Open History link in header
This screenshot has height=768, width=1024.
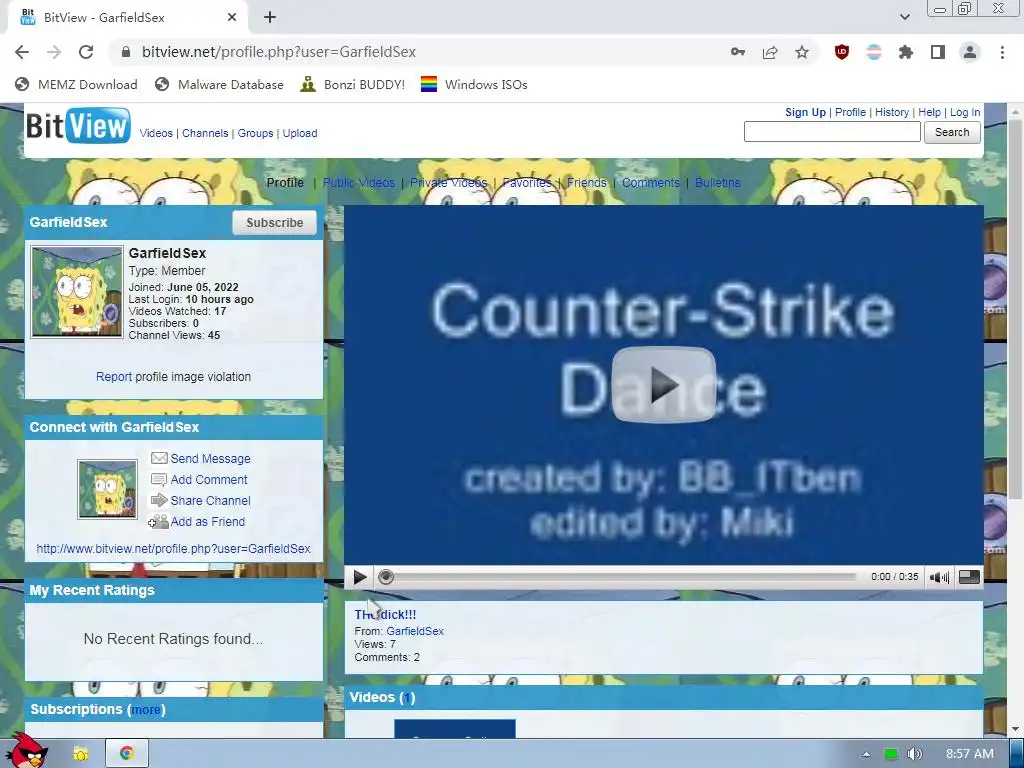(x=892, y=112)
